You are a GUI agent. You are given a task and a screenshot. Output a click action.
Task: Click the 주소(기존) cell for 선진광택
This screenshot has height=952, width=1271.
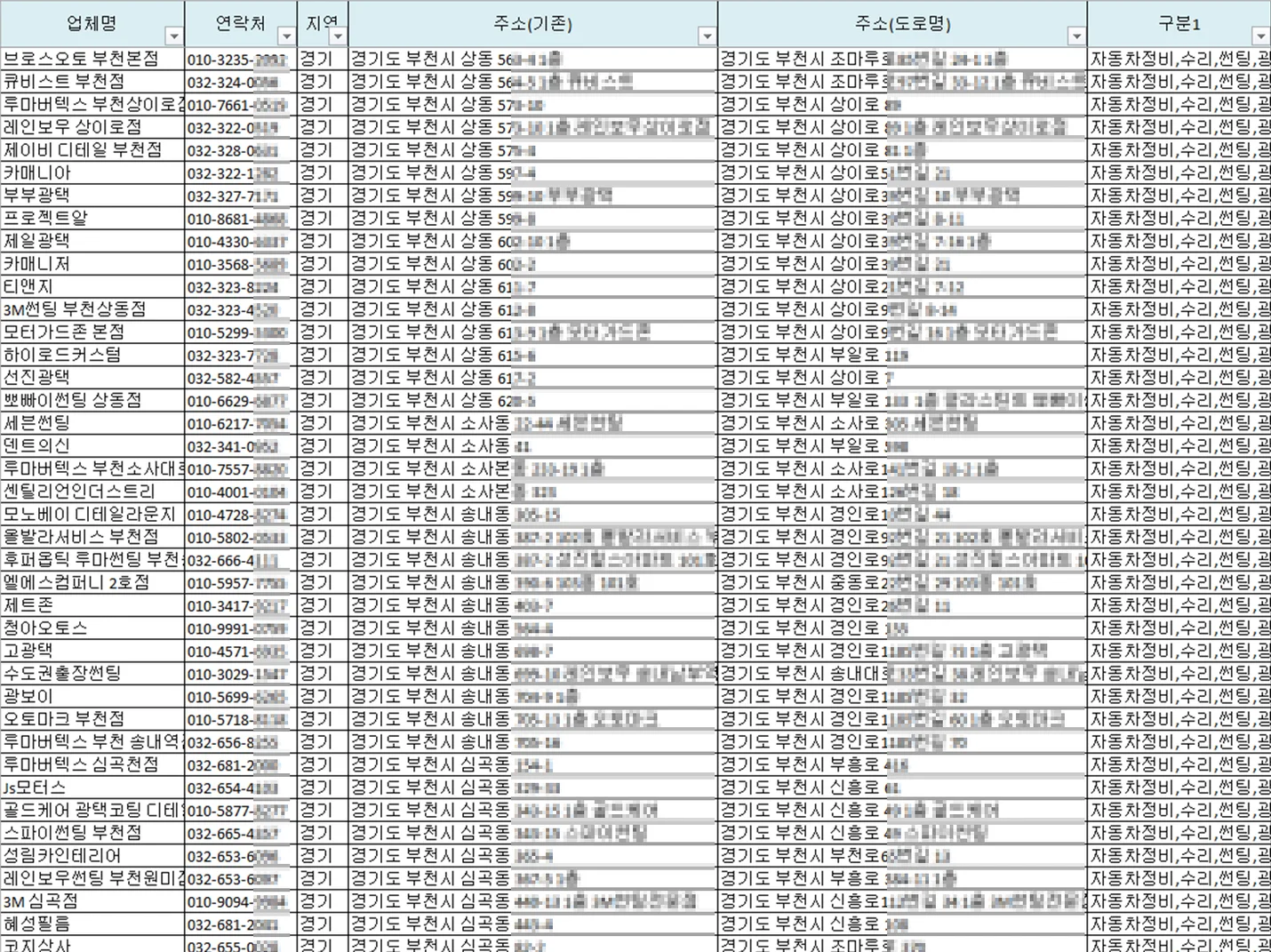point(533,378)
